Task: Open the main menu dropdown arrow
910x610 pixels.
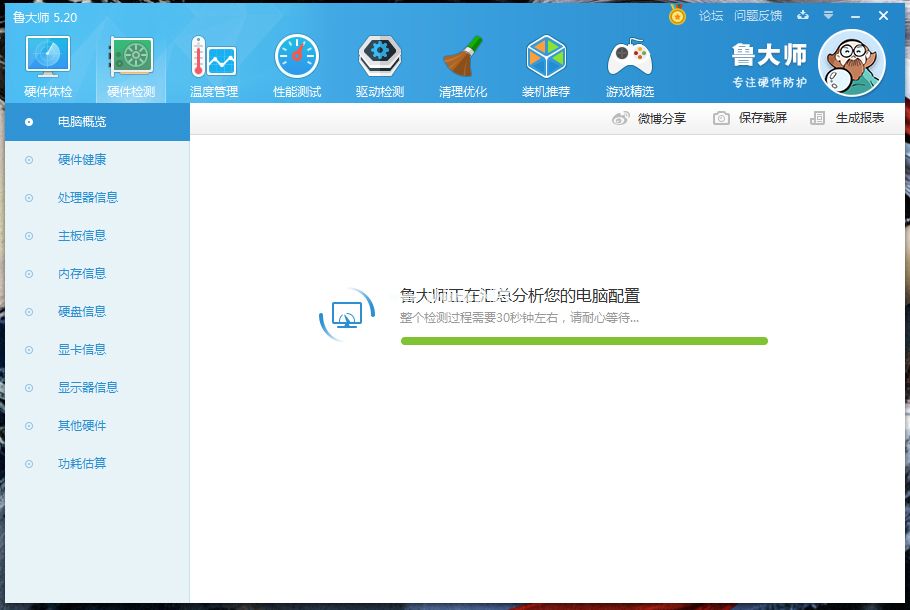Action: 826,16
